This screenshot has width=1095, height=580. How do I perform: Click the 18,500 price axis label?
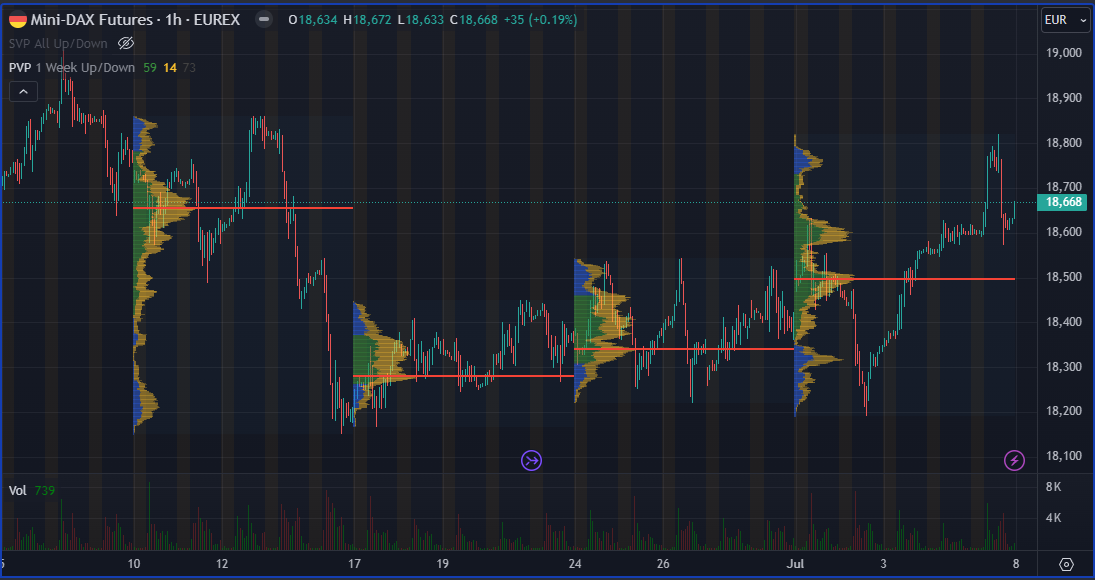(1064, 277)
